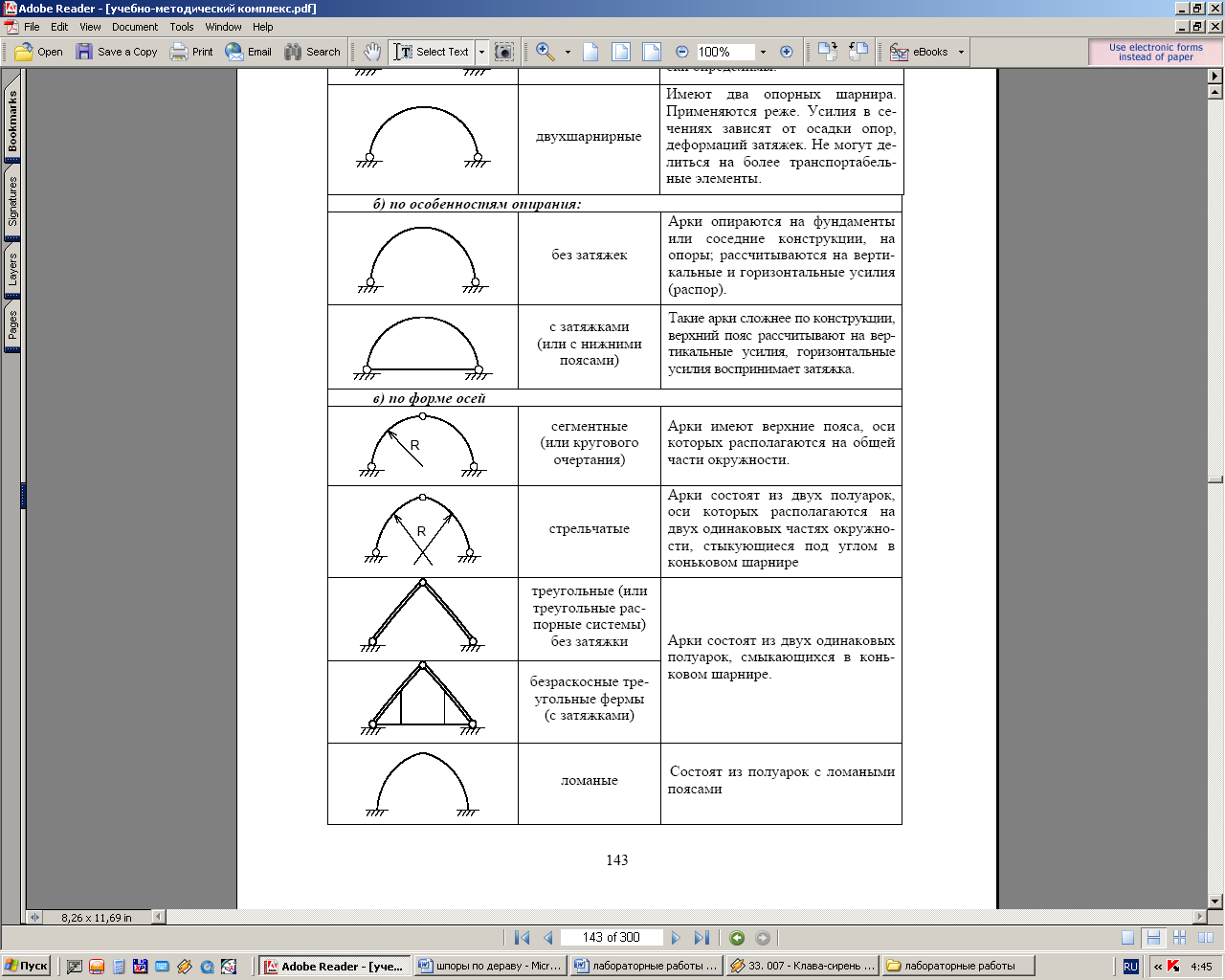1225x980 pixels.
Task: Click the page number input field
Action: click(x=611, y=938)
